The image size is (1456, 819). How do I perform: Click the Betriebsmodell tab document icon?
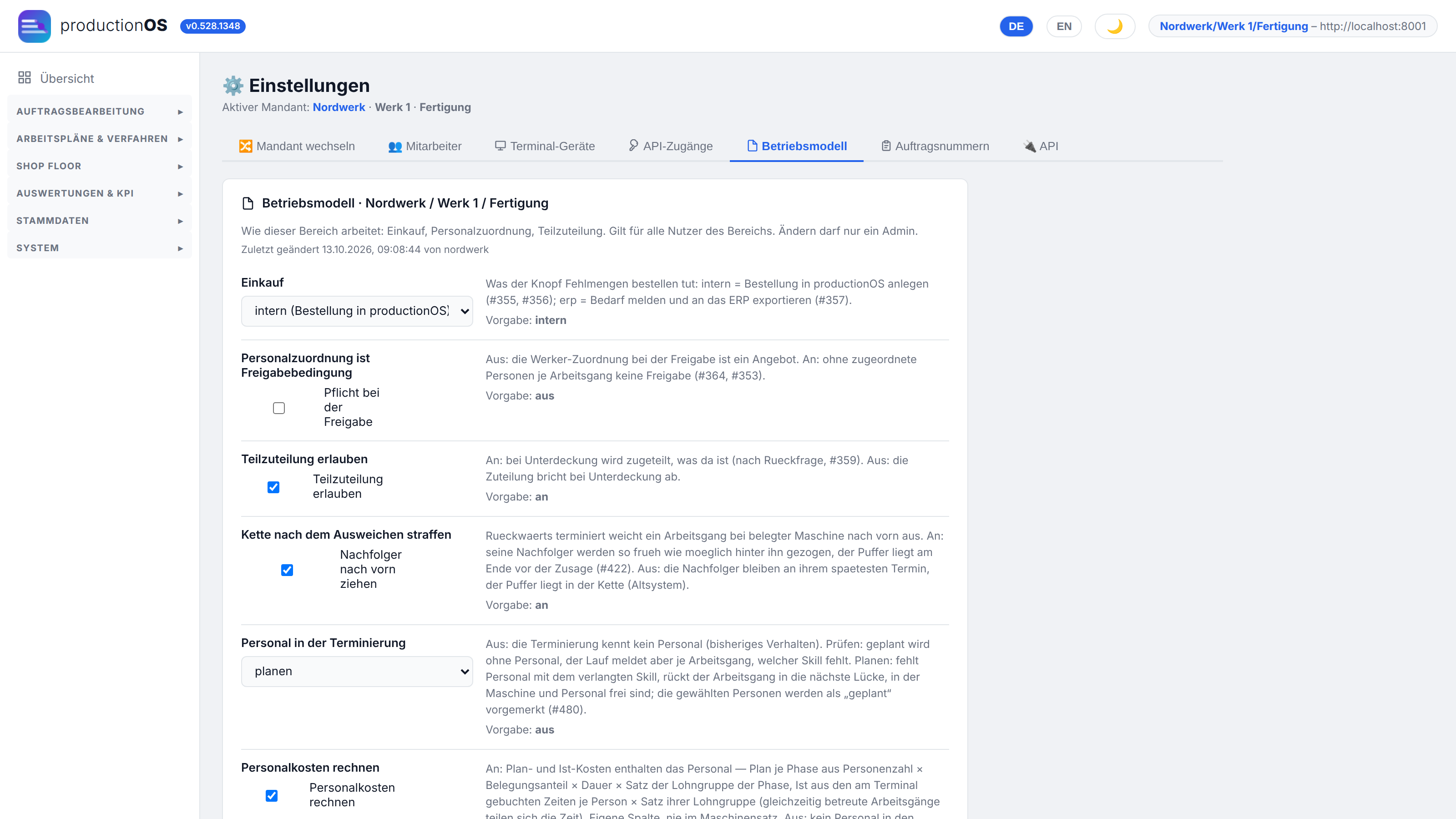pyautogui.click(x=752, y=146)
